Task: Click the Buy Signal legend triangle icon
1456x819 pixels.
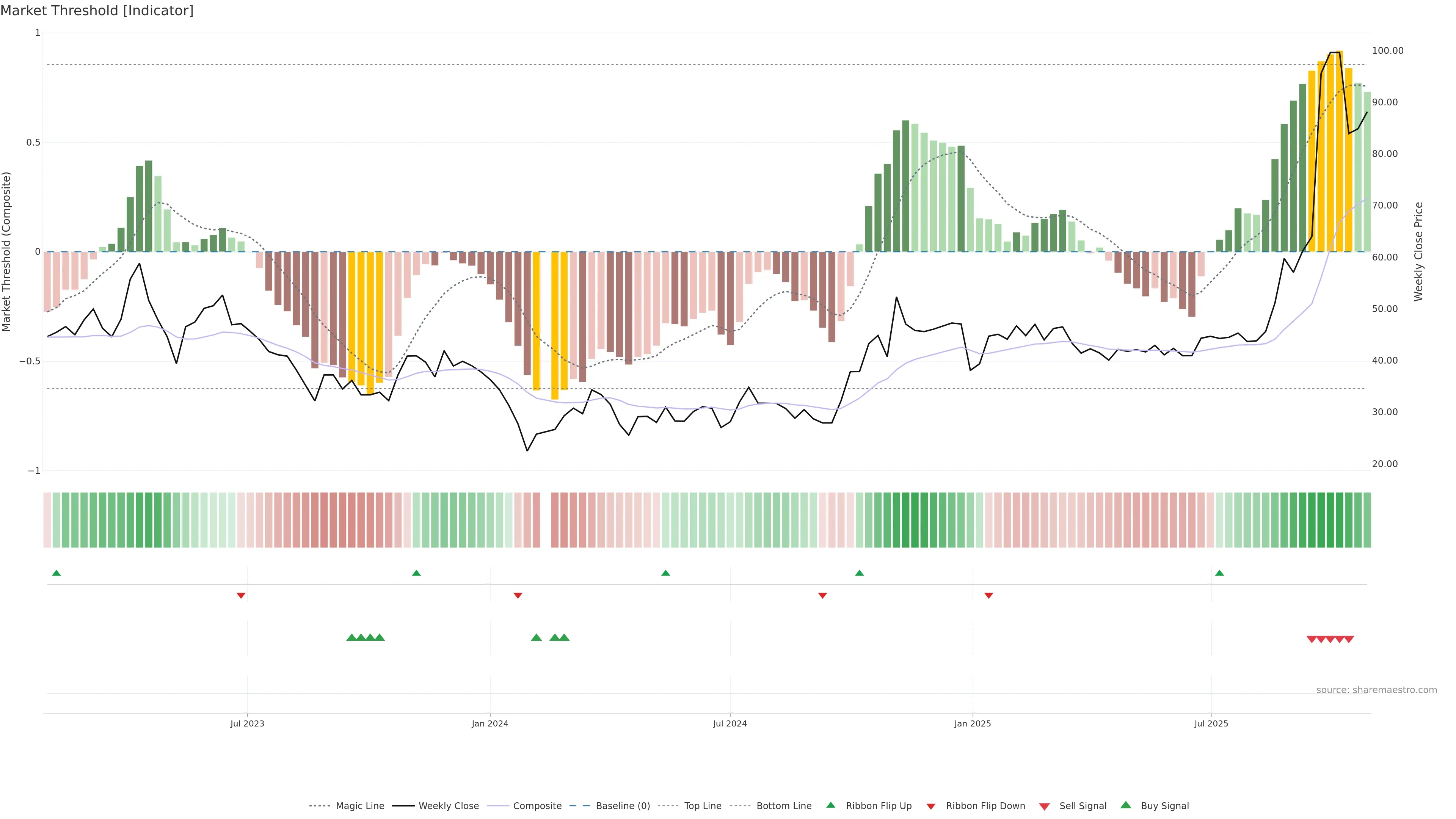Action: coord(1125,805)
